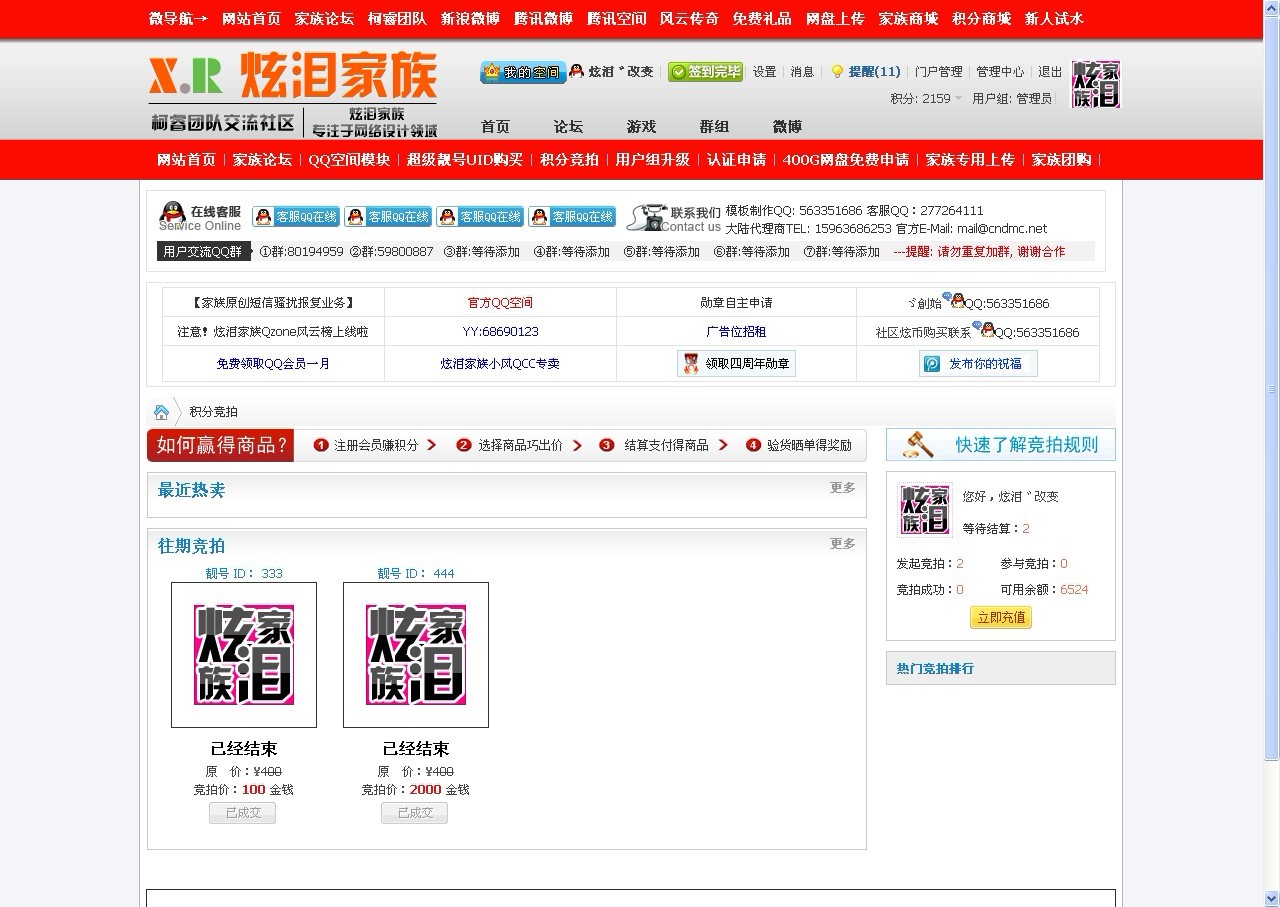This screenshot has height=907, width=1280.
Task: Click 门户管理 link in header
Action: point(938,72)
